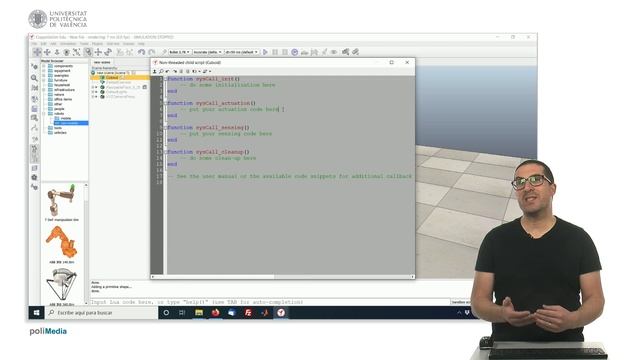This screenshot has width=640, height=360.
Task: Toggle model browser visibility
Action: [x=34, y=149]
